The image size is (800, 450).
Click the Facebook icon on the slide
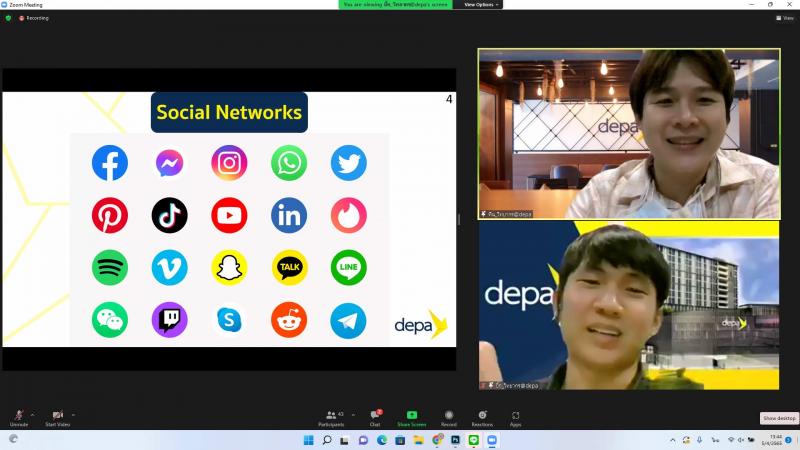point(110,163)
